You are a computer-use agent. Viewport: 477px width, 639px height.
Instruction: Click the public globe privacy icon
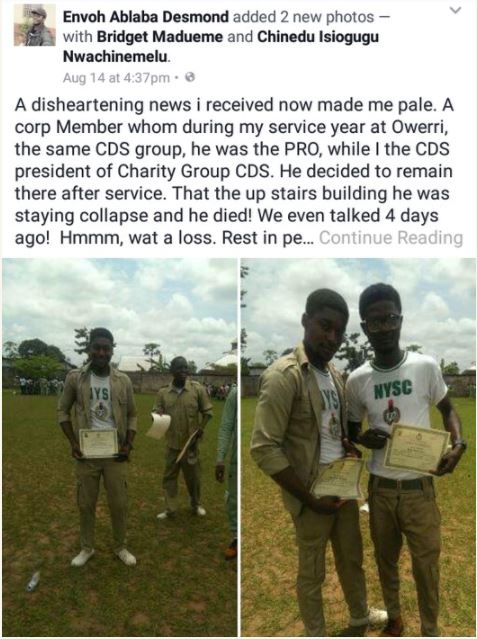pyautogui.click(x=190, y=77)
